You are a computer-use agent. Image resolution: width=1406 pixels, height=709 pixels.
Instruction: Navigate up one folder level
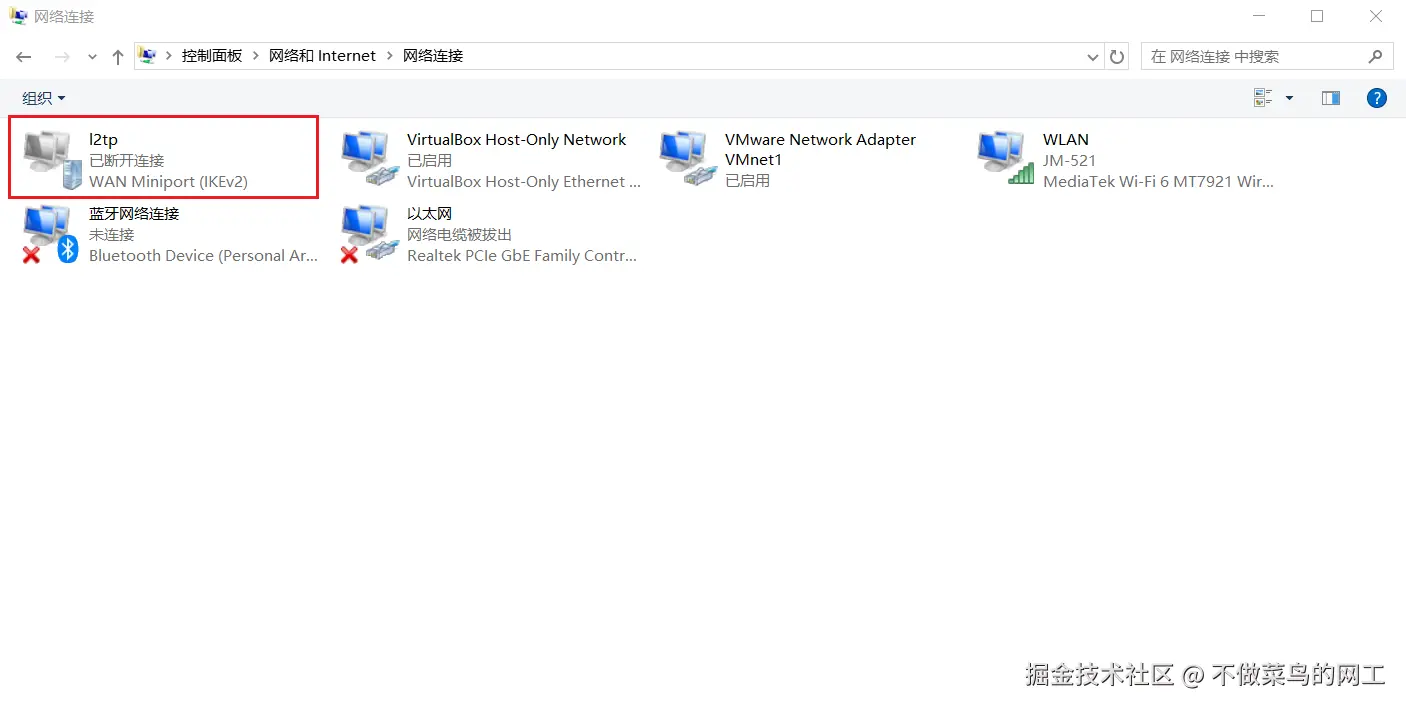(x=117, y=57)
